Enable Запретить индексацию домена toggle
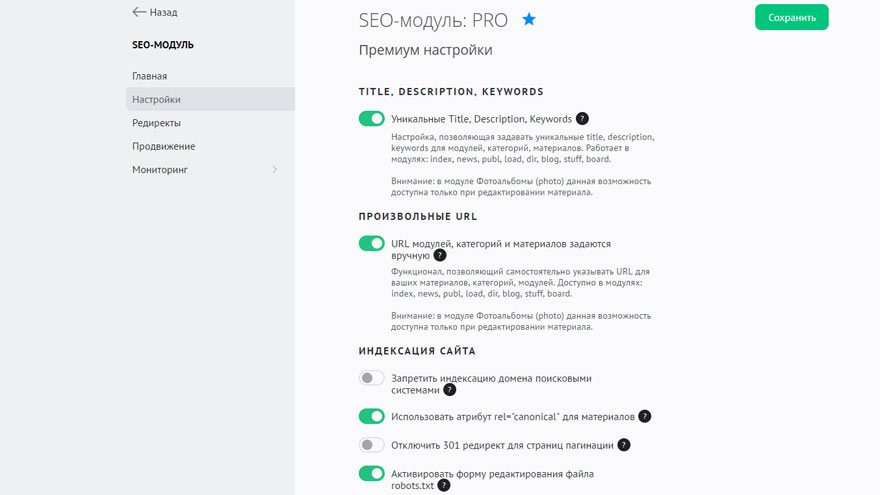The width and height of the screenshot is (880, 495). (372, 378)
